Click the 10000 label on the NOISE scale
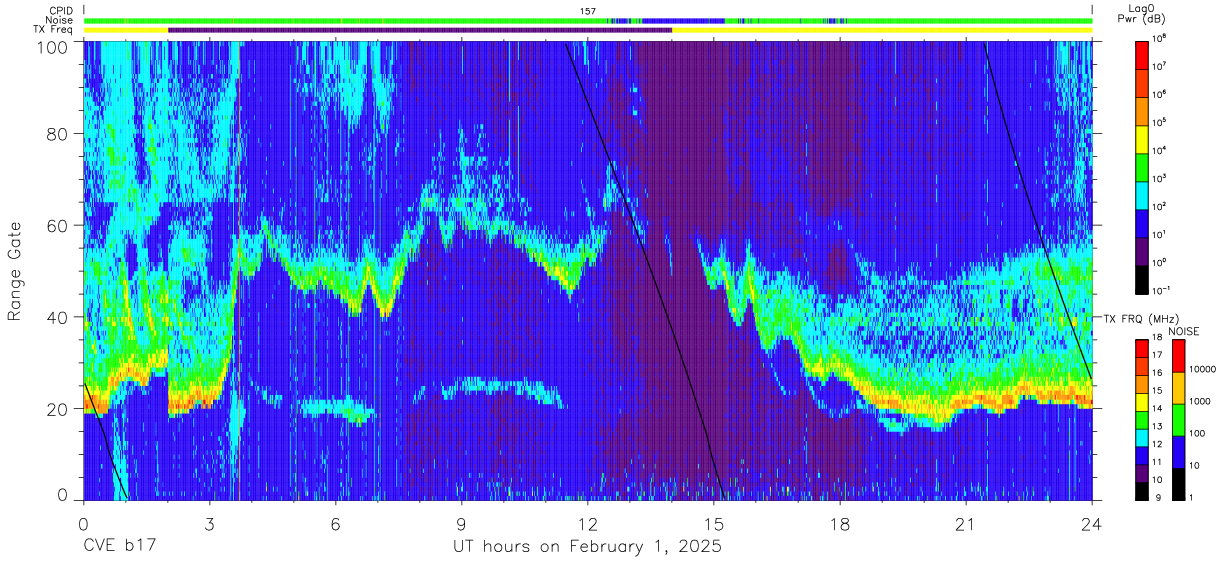Screen dimensions: 1228x567 (x=1202, y=370)
